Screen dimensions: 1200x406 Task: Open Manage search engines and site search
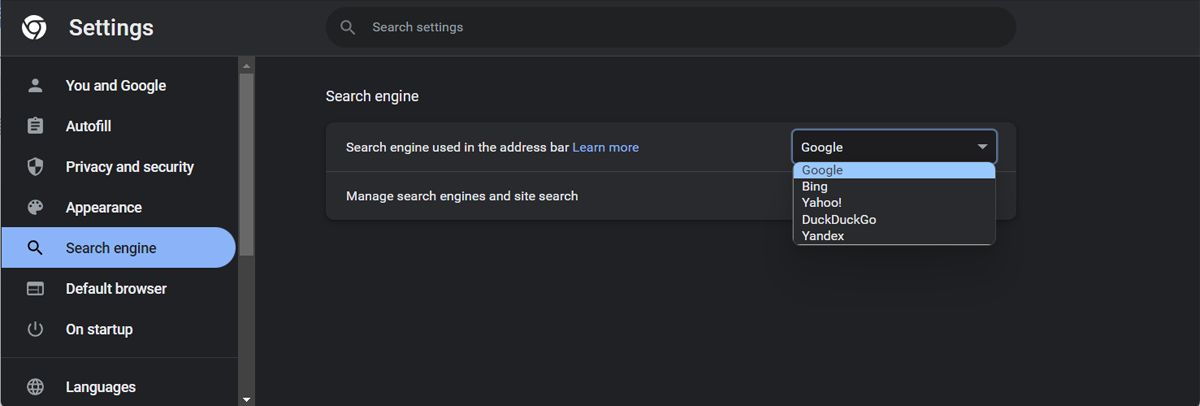coord(462,196)
